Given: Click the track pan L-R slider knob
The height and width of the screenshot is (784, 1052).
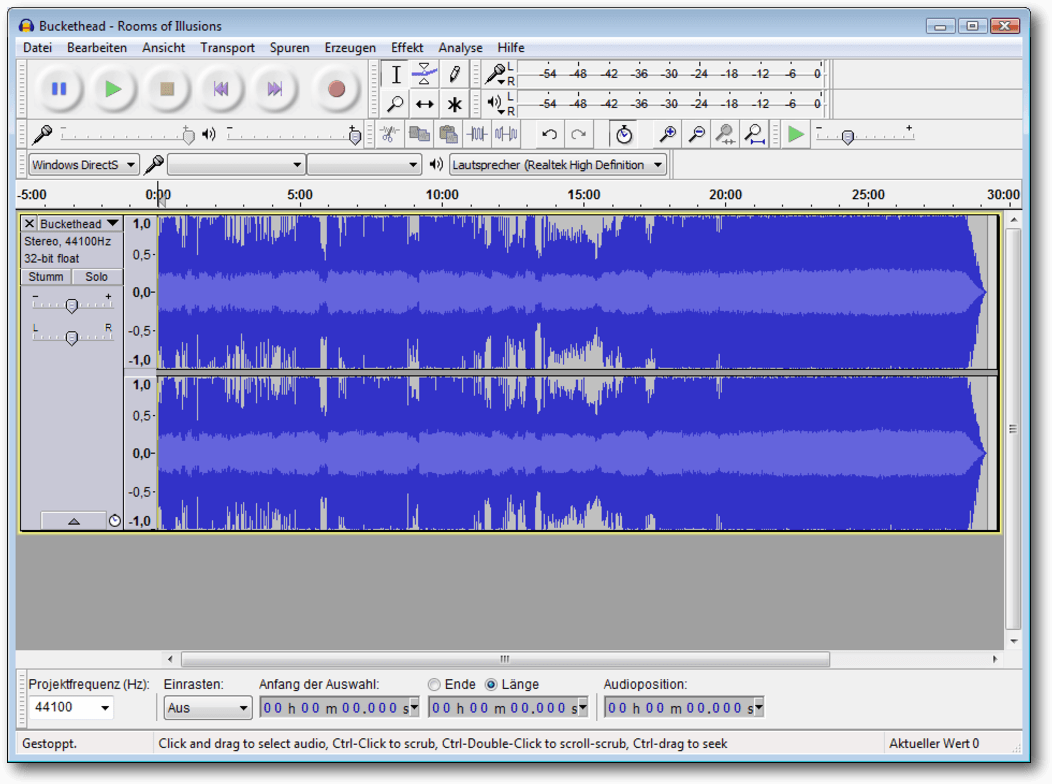Looking at the screenshot, I should click(x=72, y=337).
